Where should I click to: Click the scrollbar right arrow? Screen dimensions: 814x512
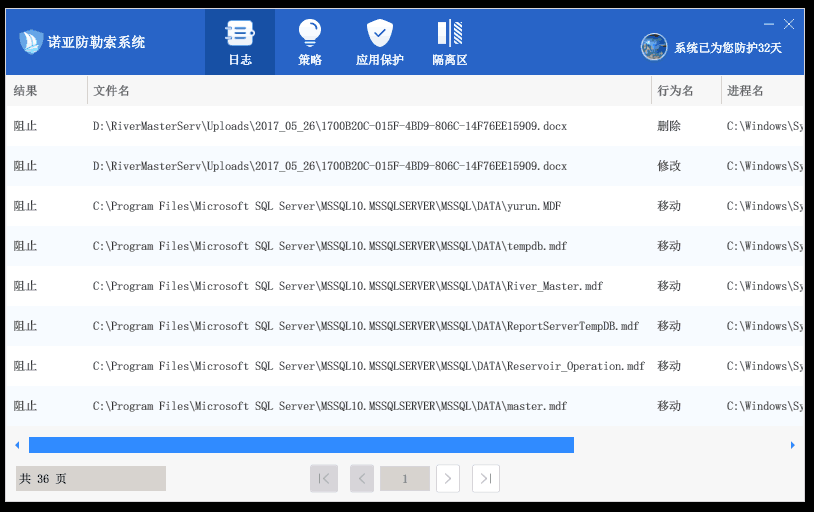tap(793, 445)
